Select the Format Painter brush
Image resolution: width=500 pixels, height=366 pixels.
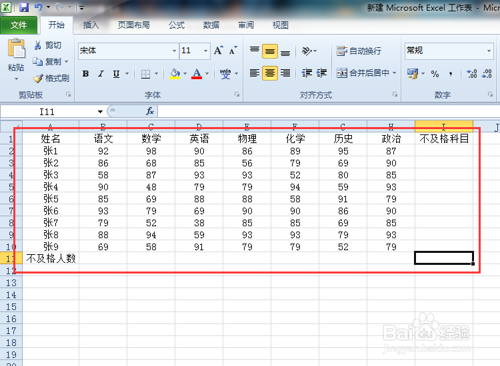[38, 78]
